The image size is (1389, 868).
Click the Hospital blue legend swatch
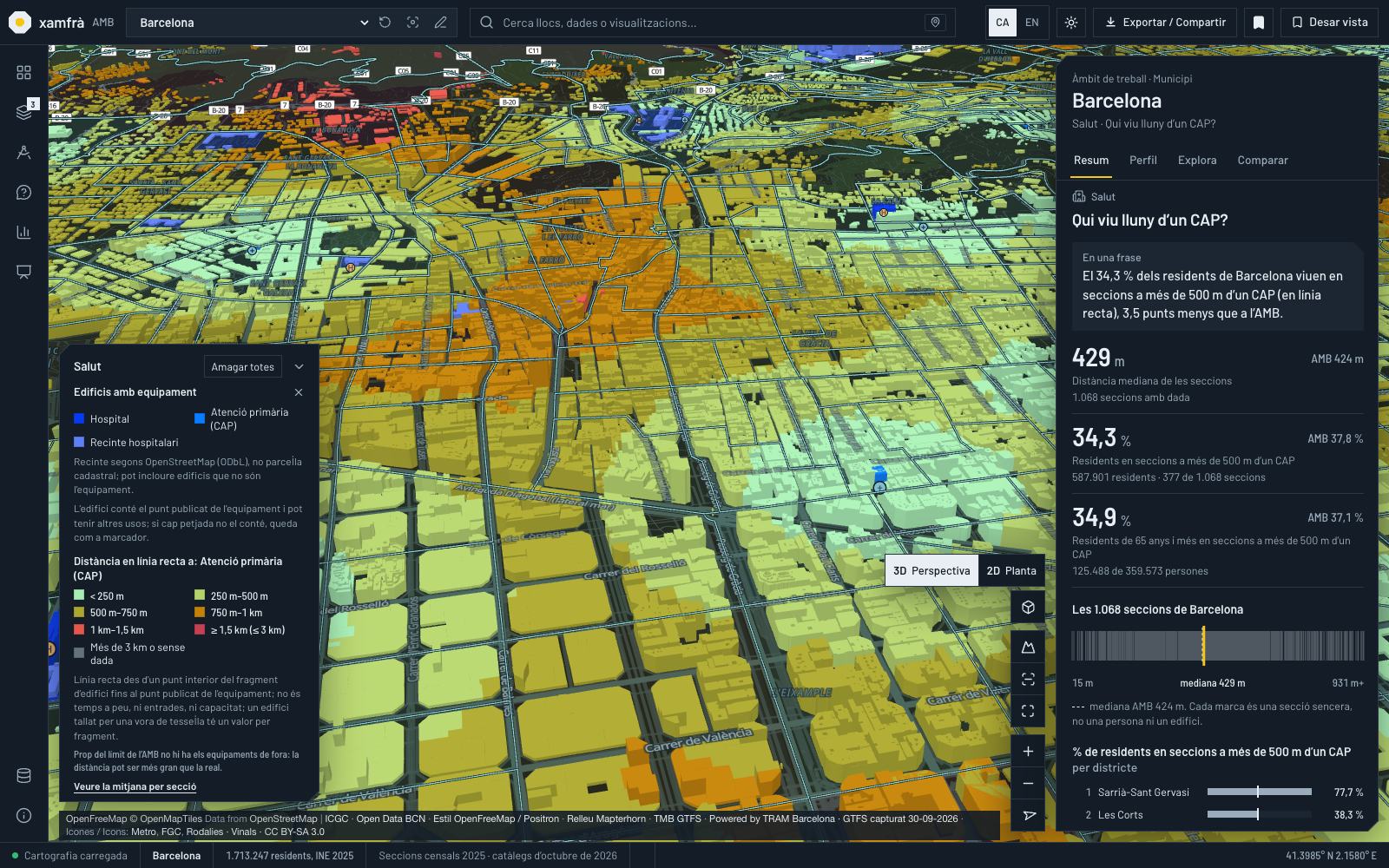pyautogui.click(x=79, y=419)
